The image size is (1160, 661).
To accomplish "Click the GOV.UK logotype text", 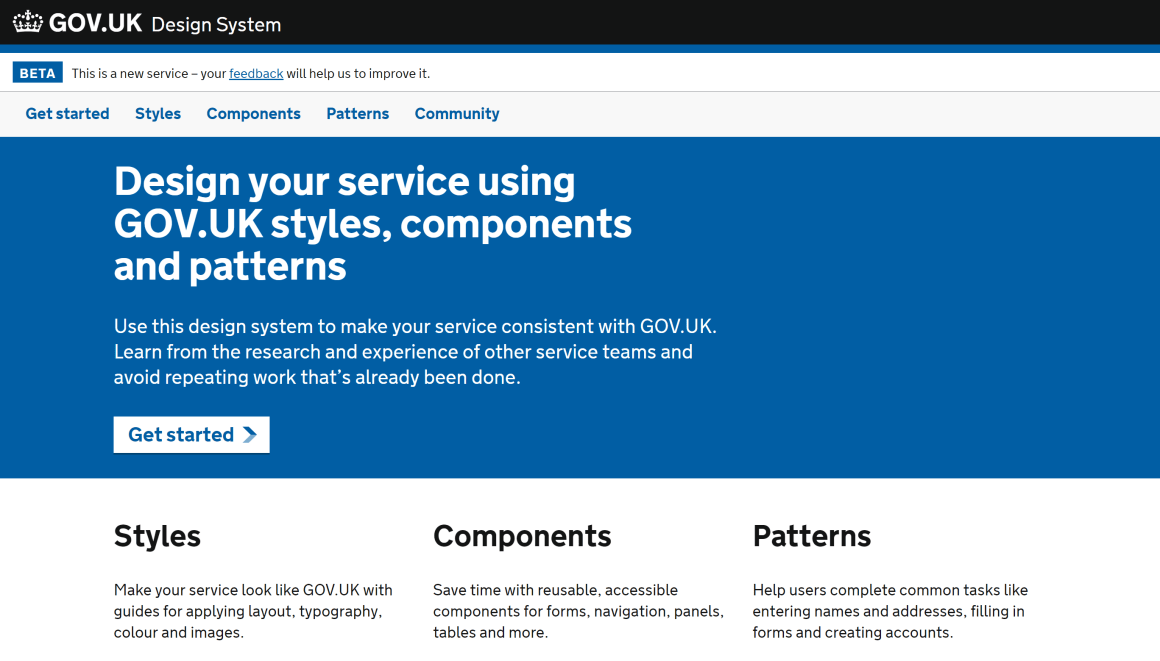I will pos(95,23).
